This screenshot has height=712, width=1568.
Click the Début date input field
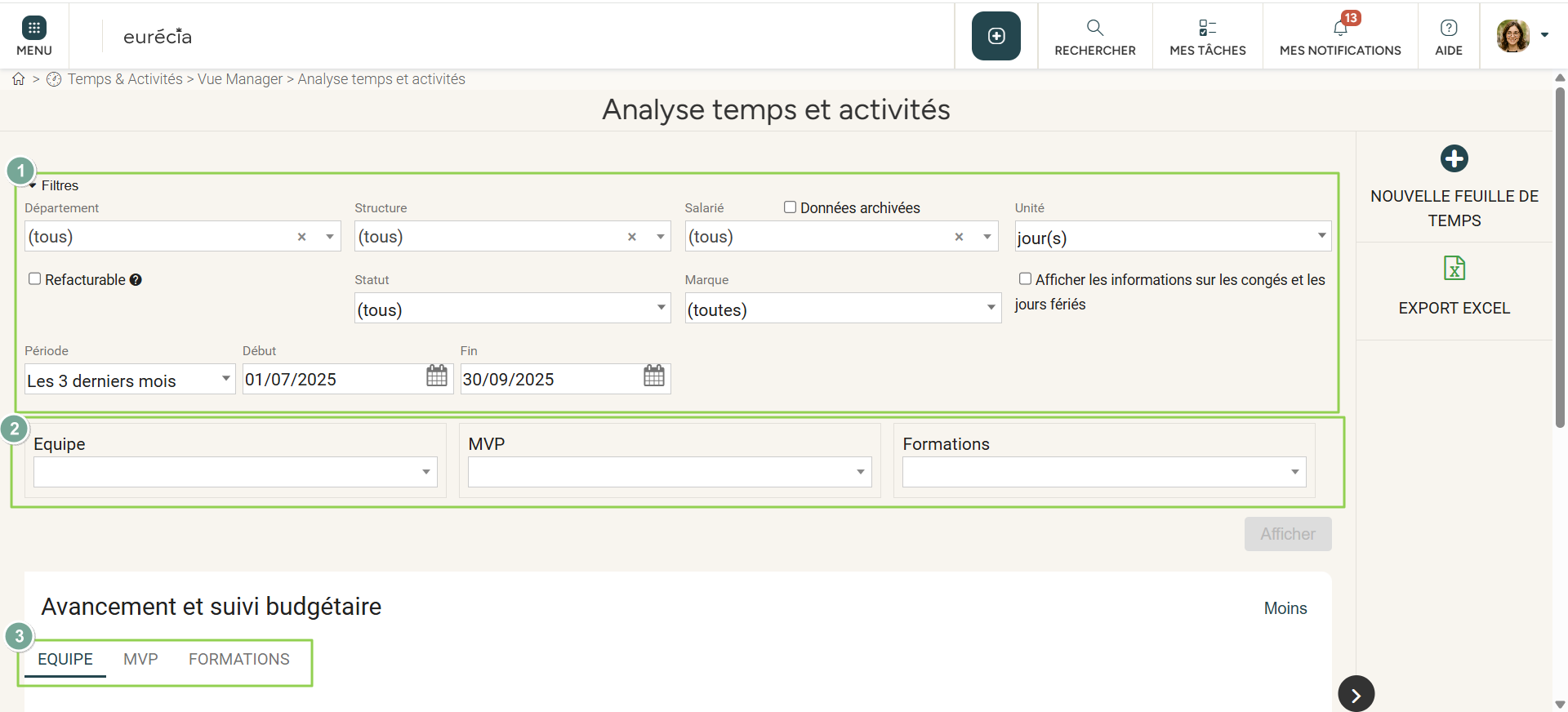point(331,380)
